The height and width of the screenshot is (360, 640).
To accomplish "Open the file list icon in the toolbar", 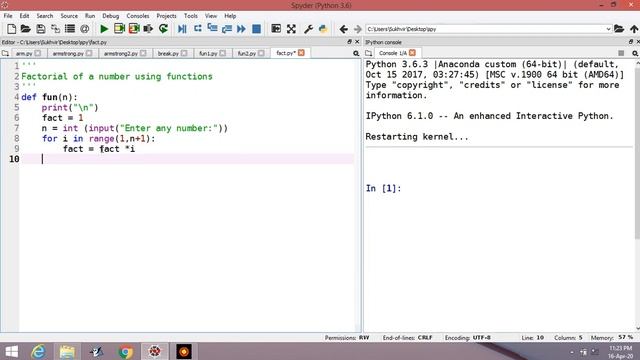I will tap(70, 29).
